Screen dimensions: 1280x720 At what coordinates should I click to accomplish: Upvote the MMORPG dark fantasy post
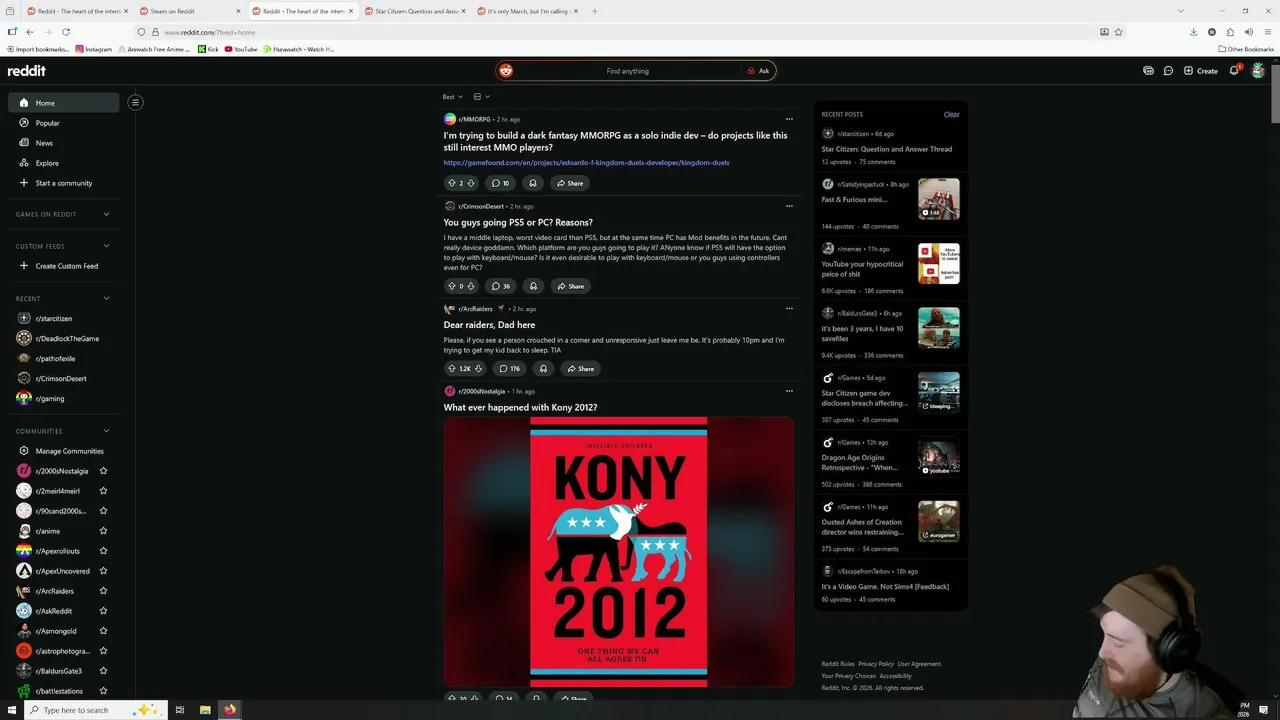(451, 183)
